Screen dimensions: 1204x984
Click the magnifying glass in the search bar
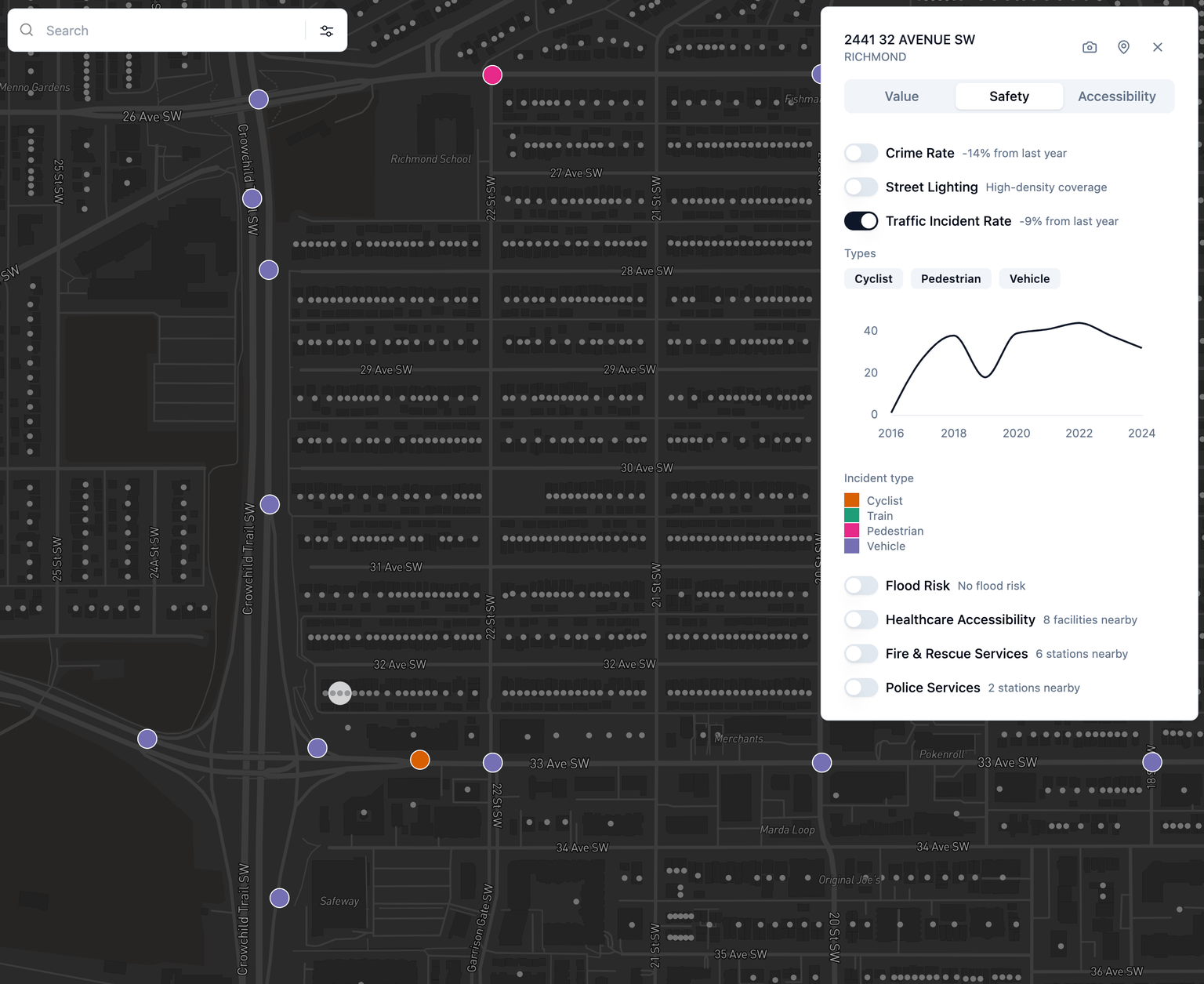[x=26, y=30]
